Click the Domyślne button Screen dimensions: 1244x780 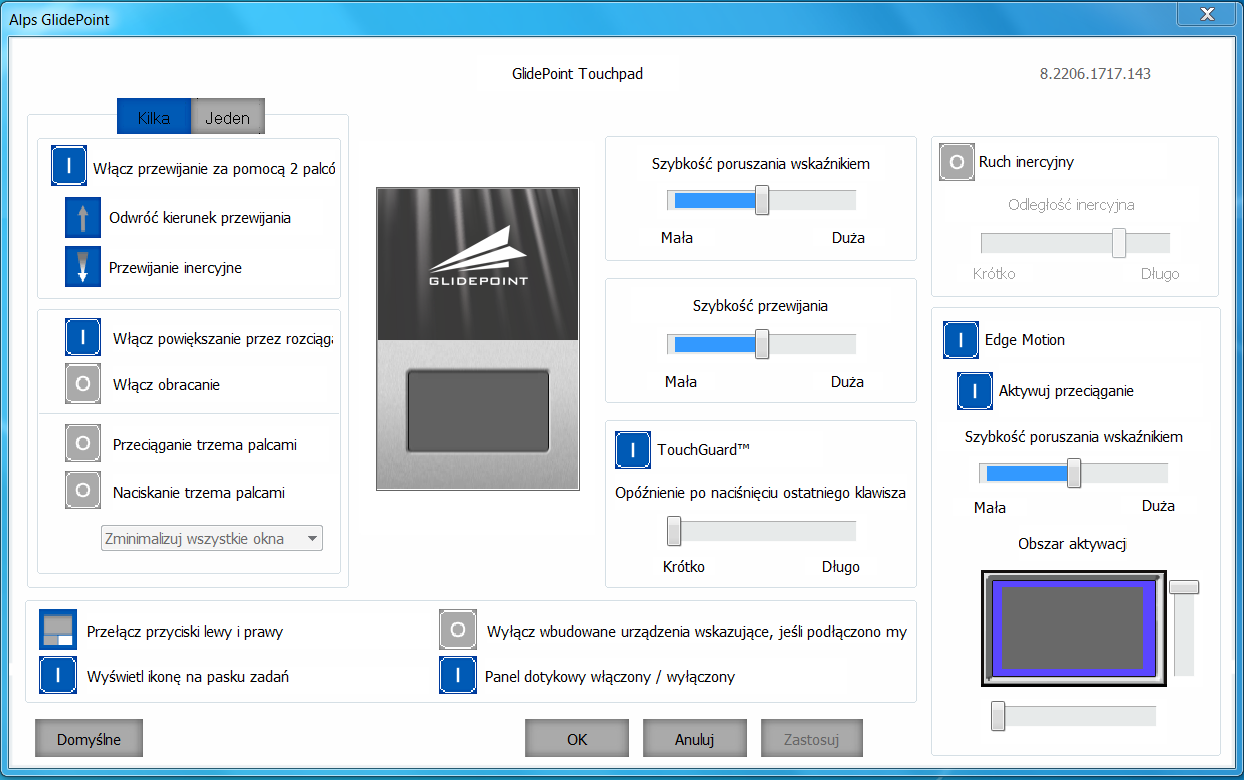pos(89,739)
